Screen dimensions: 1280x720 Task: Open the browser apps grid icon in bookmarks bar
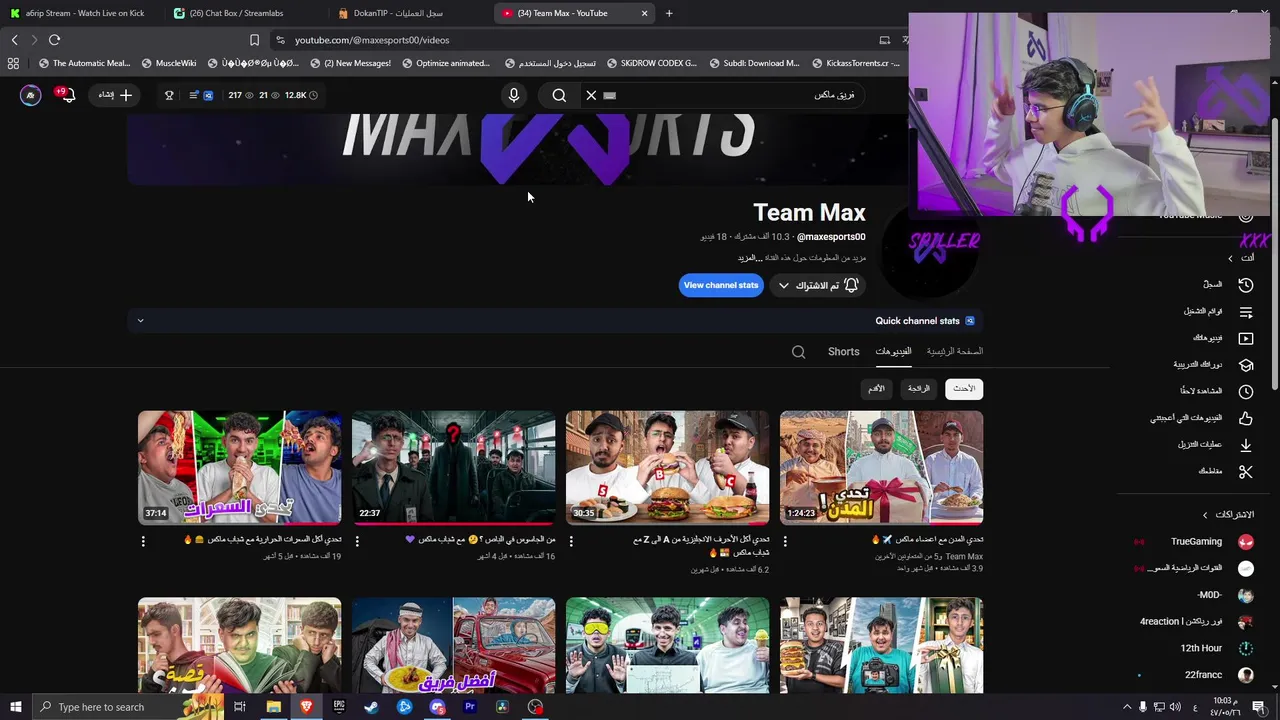13,63
